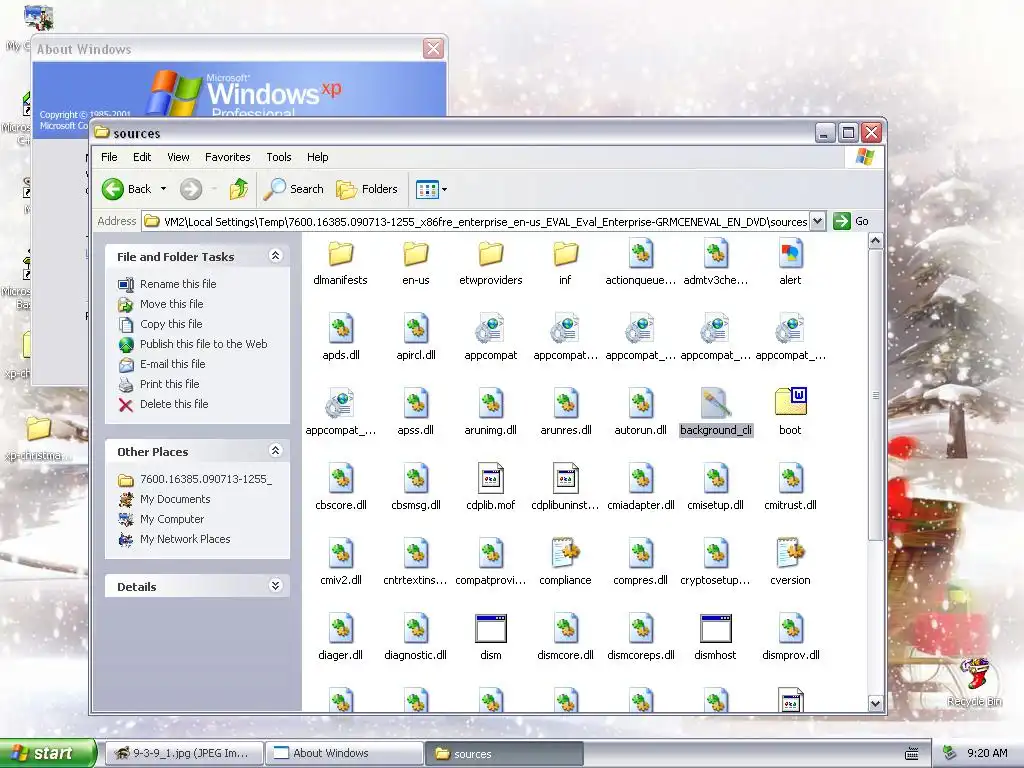Collapse the File and Folder Tasks panel

click(x=275, y=256)
